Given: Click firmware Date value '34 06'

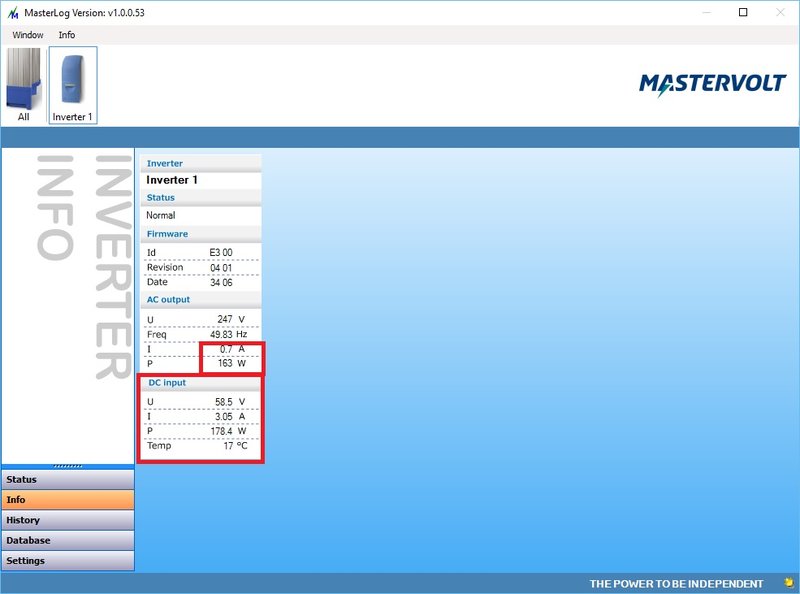Looking at the screenshot, I should pos(221,282).
